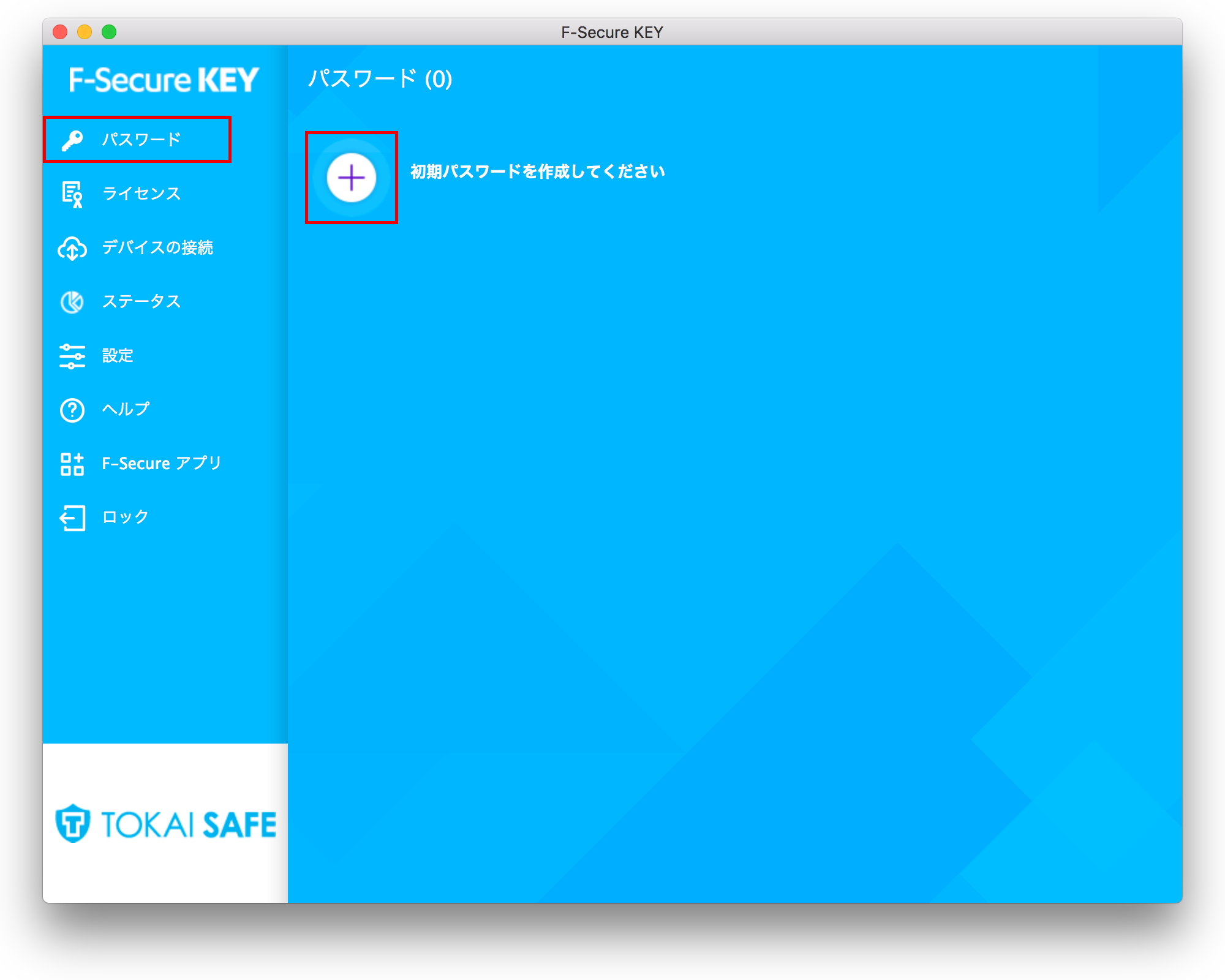Open ヘルプ in the sidebar
Screen dimensions: 1225x980
click(126, 409)
